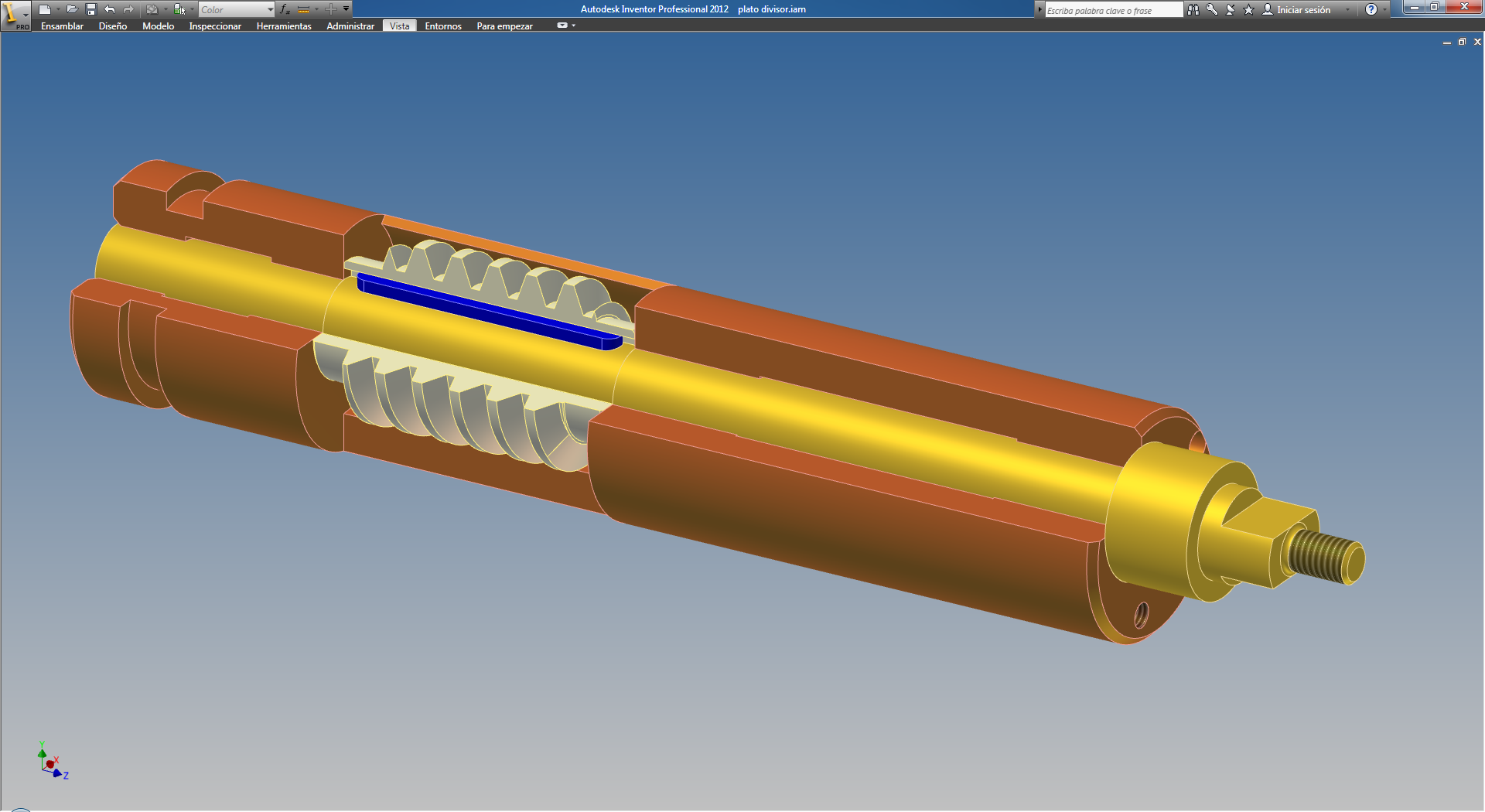This screenshot has height=812, width=1485.
Task: Open the Customize Quick Access Toolbar arrow
Action: click(346, 9)
